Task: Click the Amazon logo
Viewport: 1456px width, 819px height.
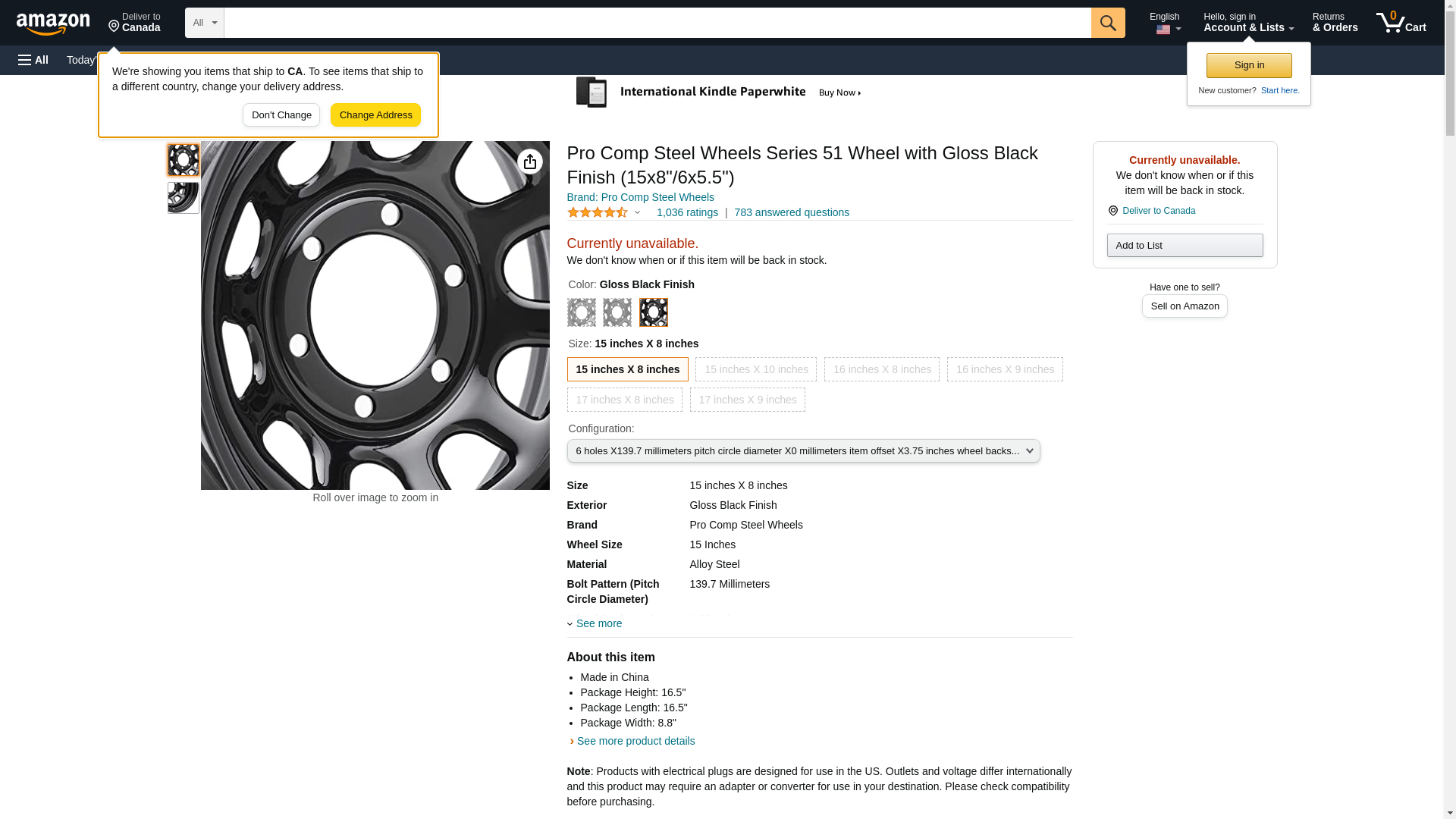Action: tap(53, 24)
